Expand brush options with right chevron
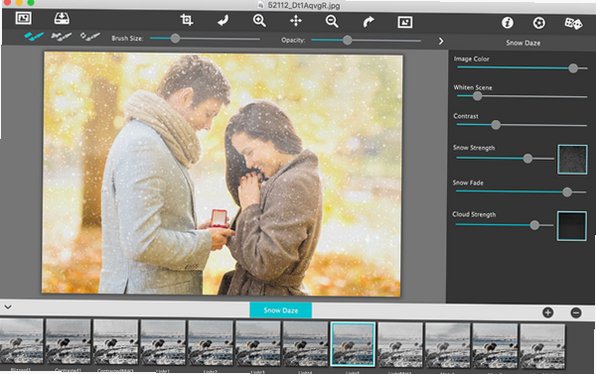596x374 pixels. click(441, 41)
